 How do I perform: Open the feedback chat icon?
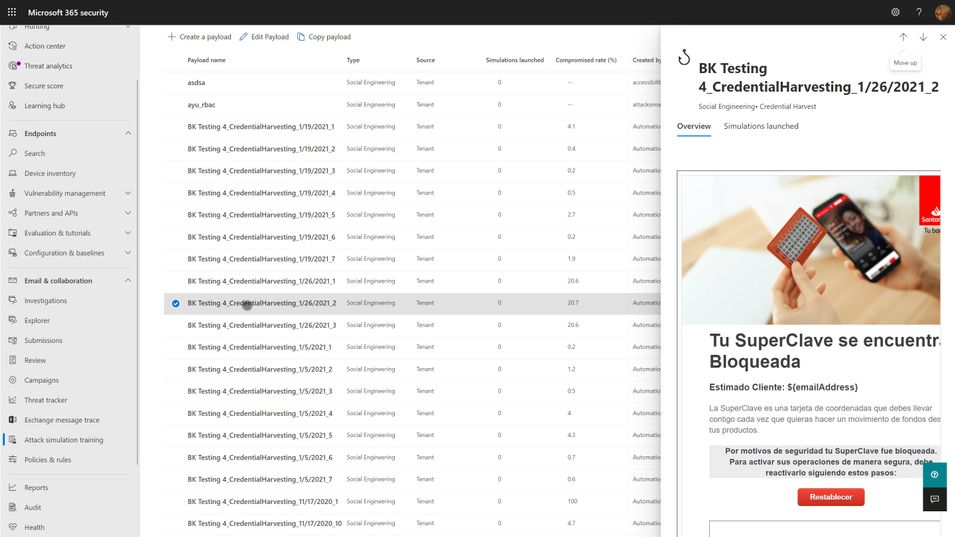(934, 499)
